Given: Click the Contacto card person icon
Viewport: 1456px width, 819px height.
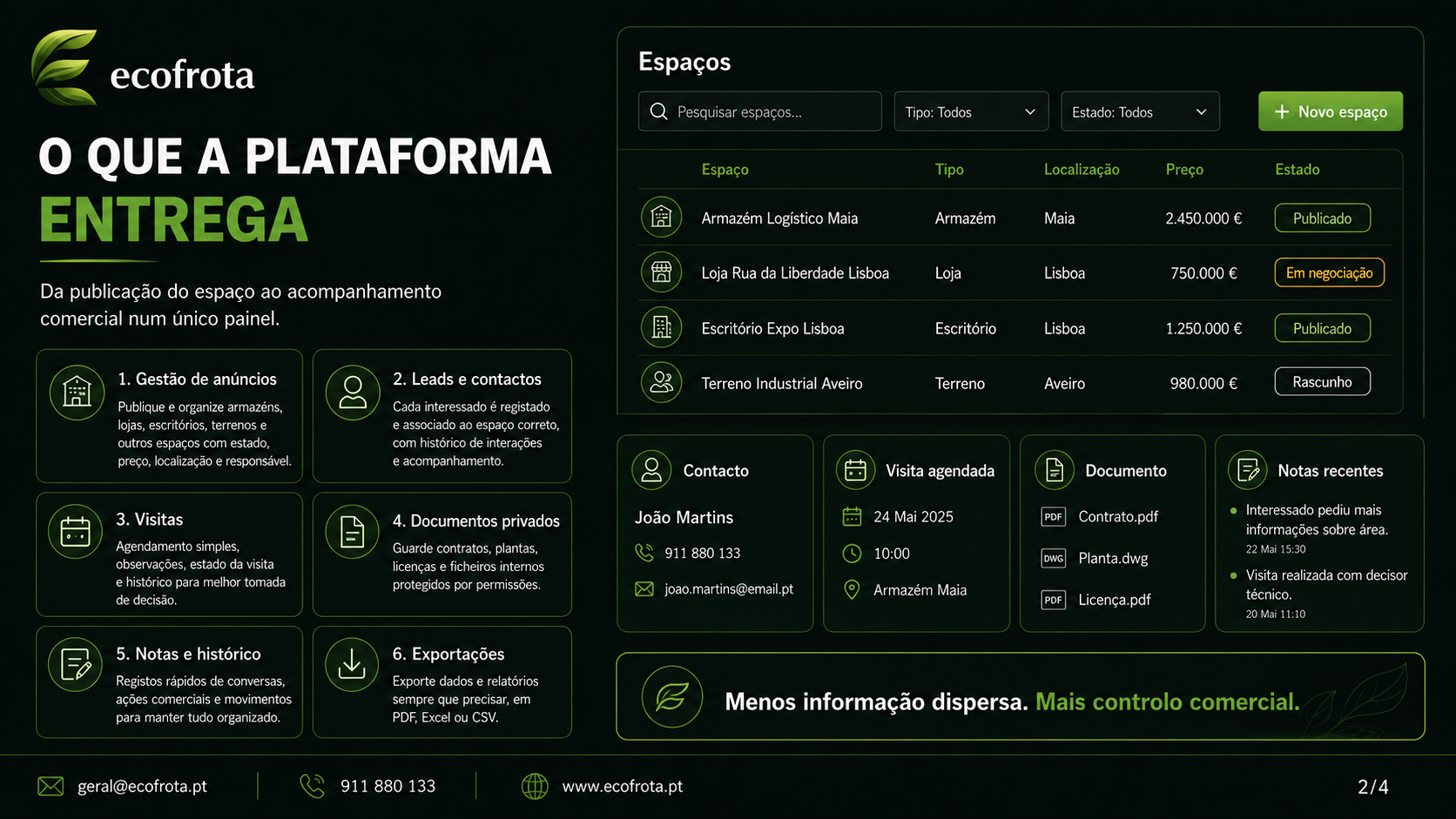Looking at the screenshot, I should tap(651, 470).
